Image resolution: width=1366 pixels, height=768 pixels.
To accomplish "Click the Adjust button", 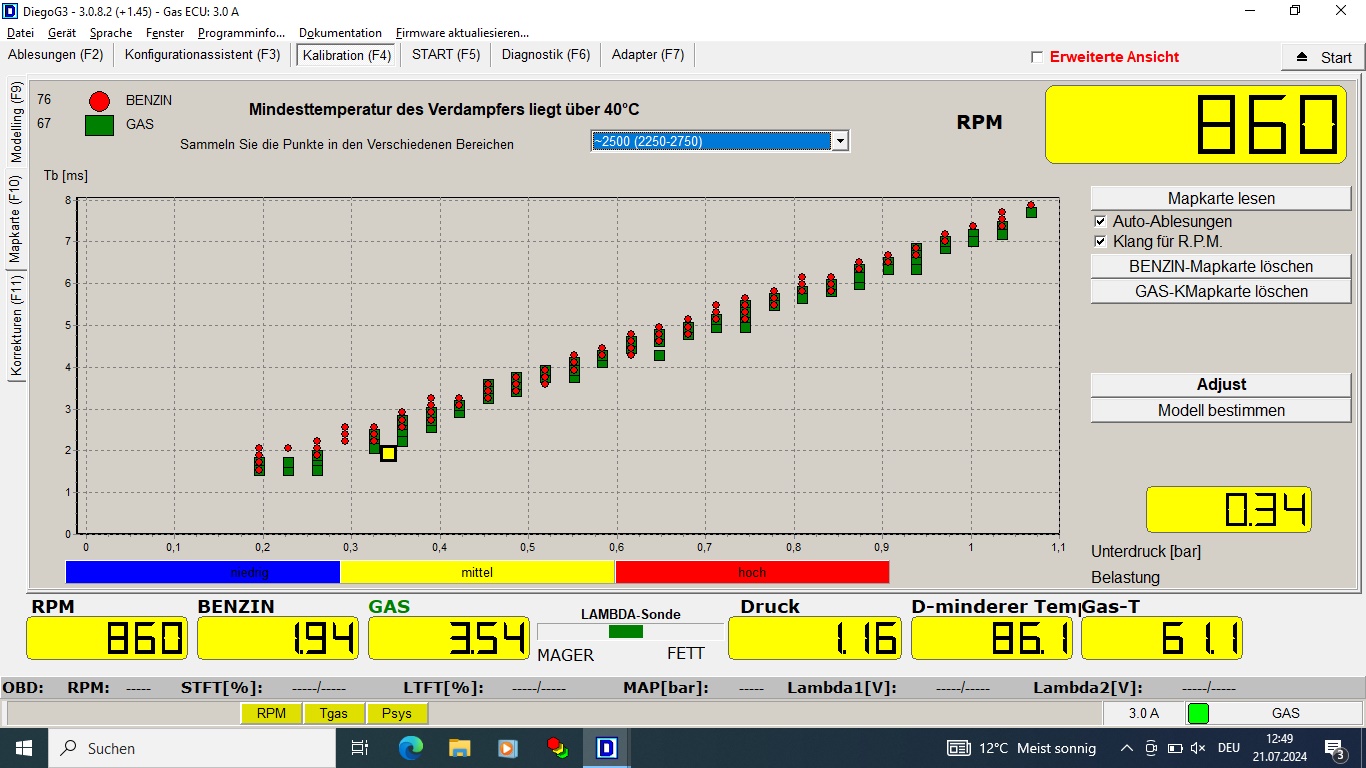I will coord(1221,384).
